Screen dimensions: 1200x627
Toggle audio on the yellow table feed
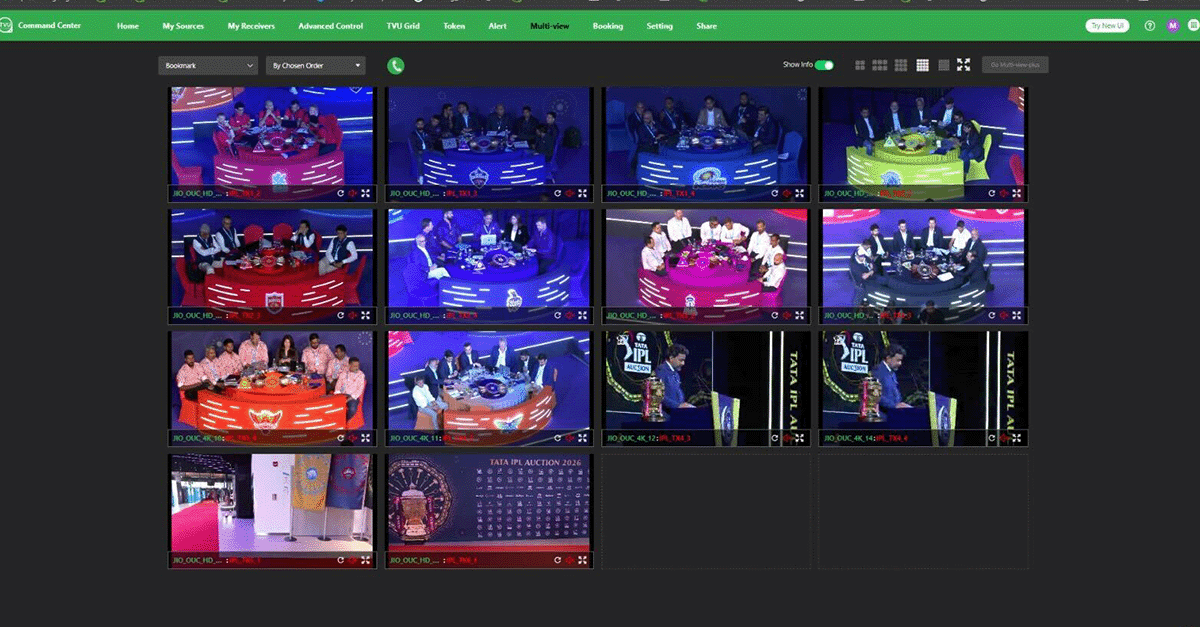click(1003, 193)
